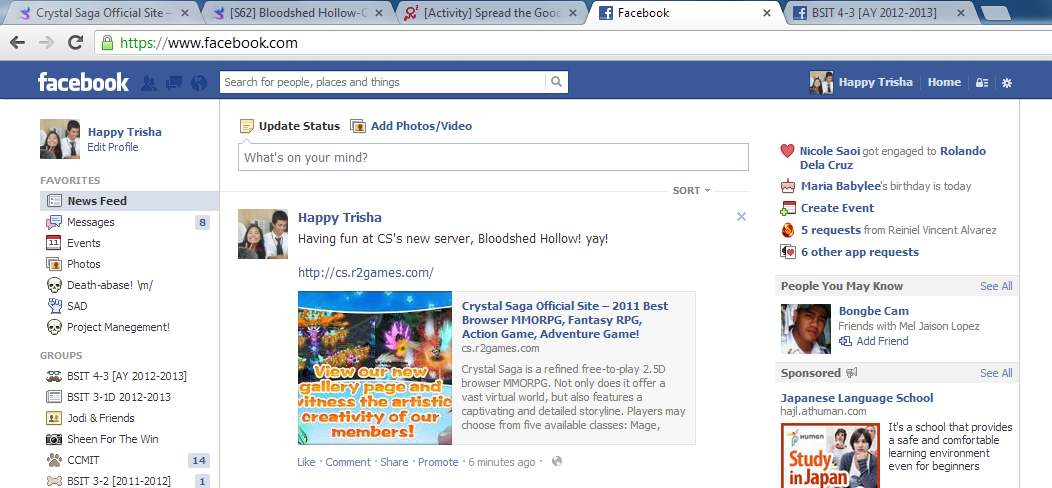Screen dimensions: 1052x488
Task: Click the Home link in header
Action: tap(944, 82)
